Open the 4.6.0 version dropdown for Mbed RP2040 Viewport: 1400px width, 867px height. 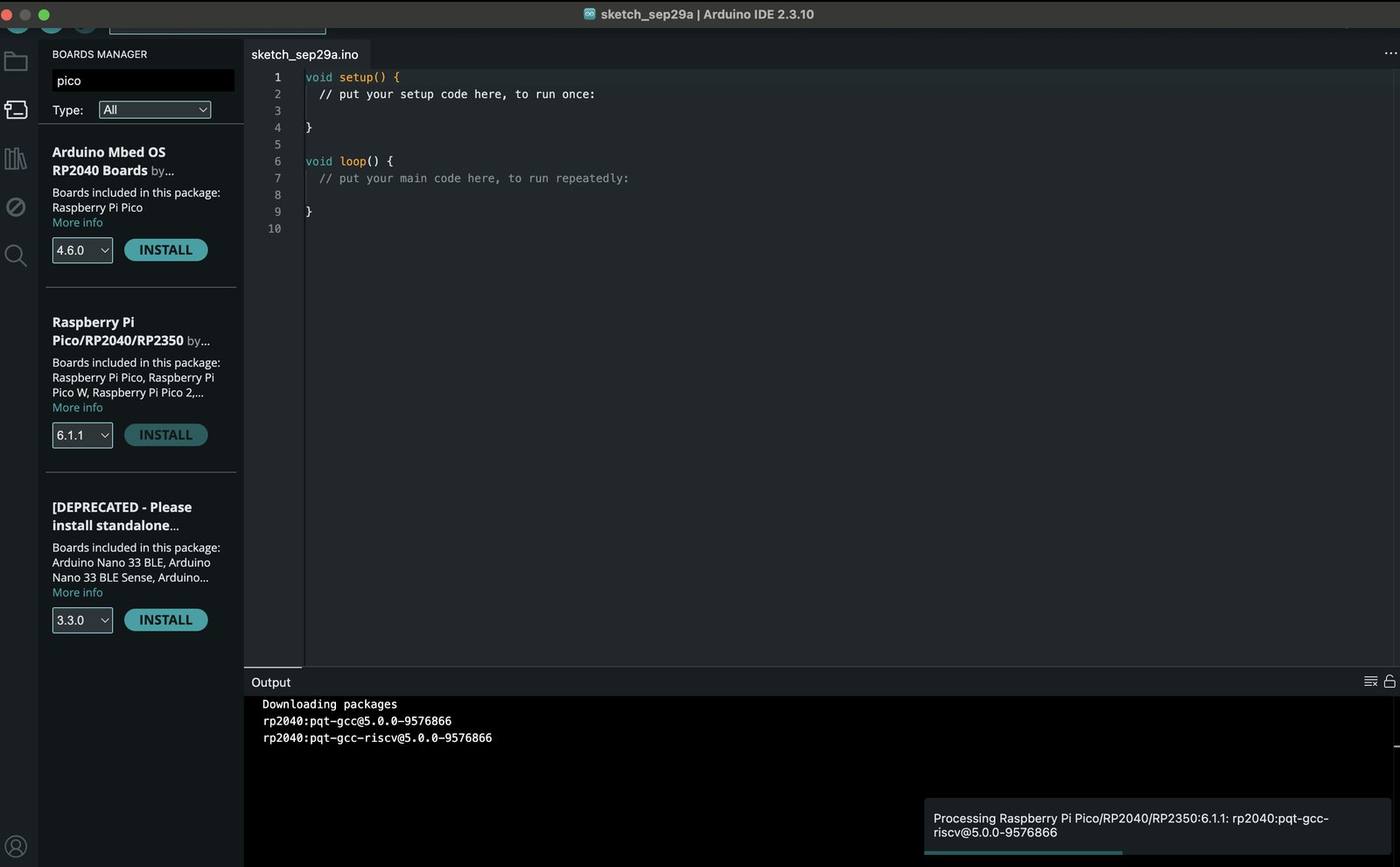[82, 250]
